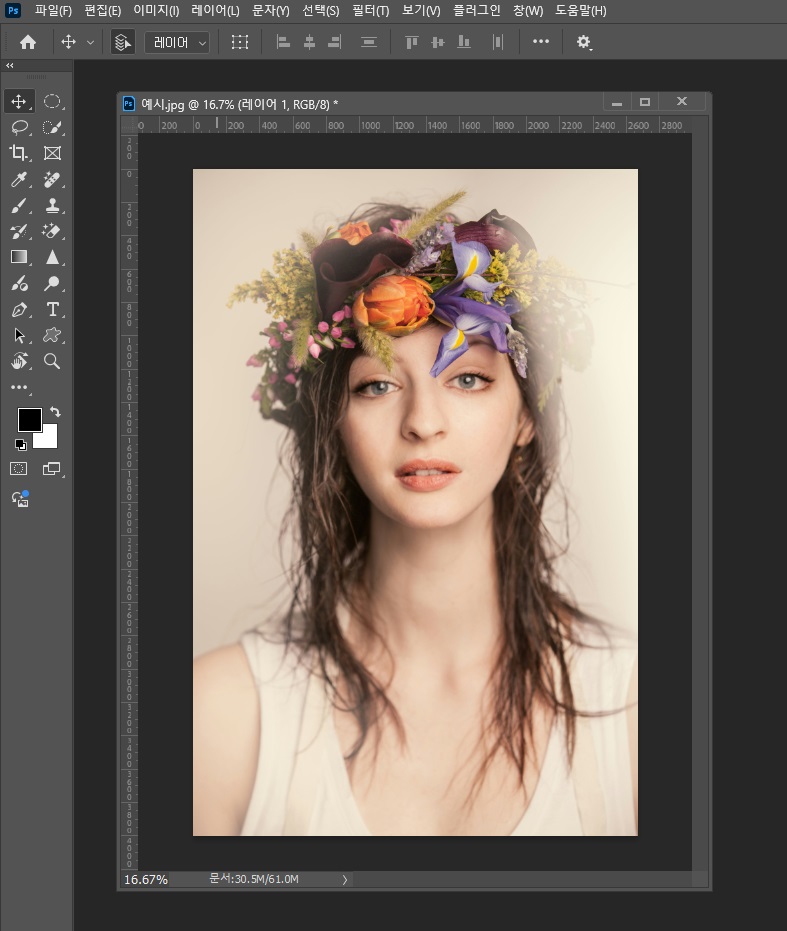This screenshot has width=787, height=931.
Task: Toggle Show Transform Controls
Action: 240,42
